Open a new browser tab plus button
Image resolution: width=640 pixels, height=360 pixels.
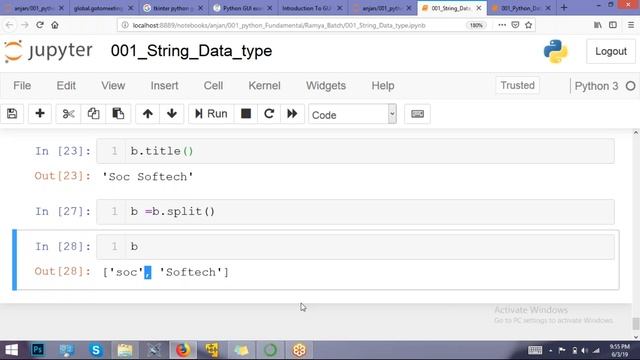point(564,8)
